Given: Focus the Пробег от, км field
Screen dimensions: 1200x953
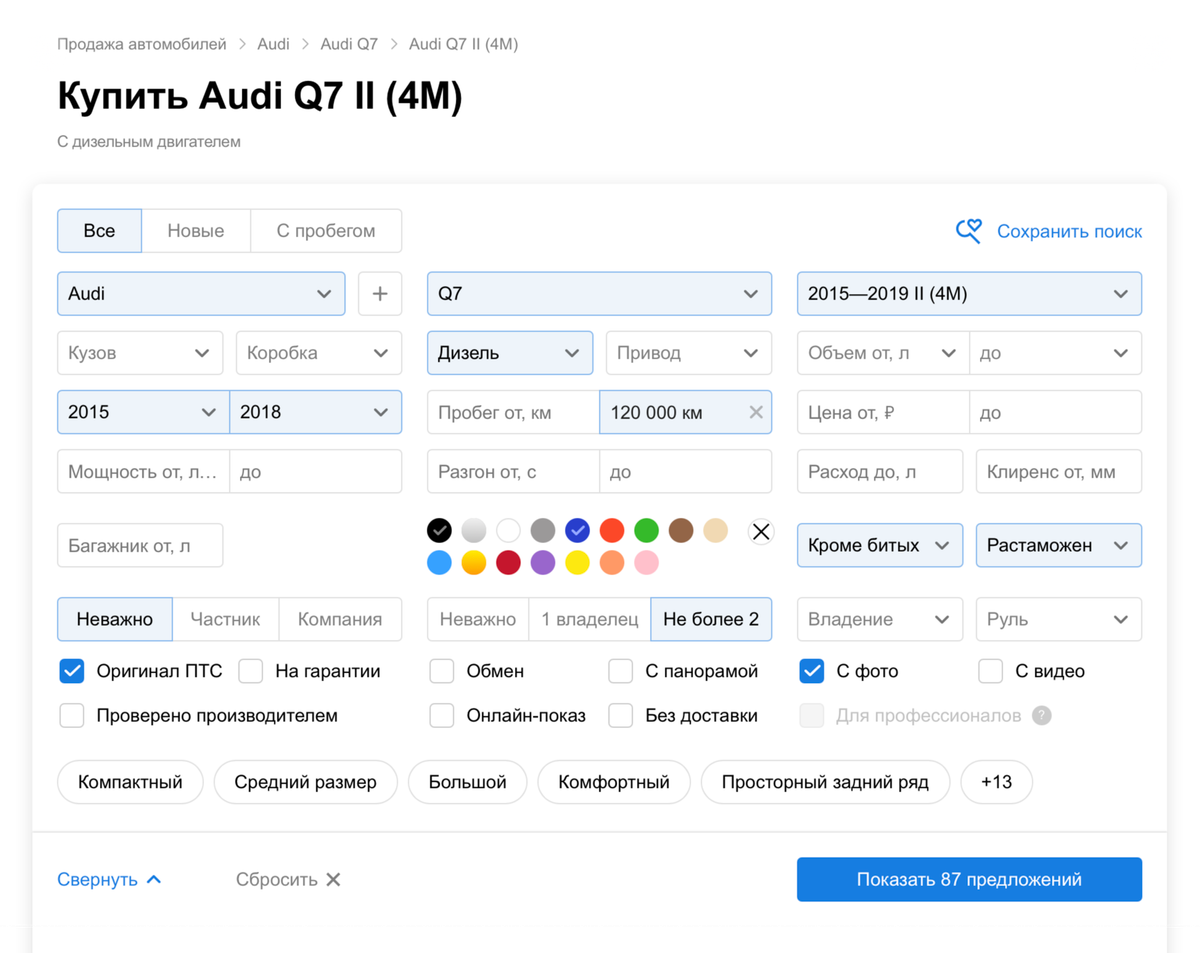Looking at the screenshot, I should (x=513, y=412).
